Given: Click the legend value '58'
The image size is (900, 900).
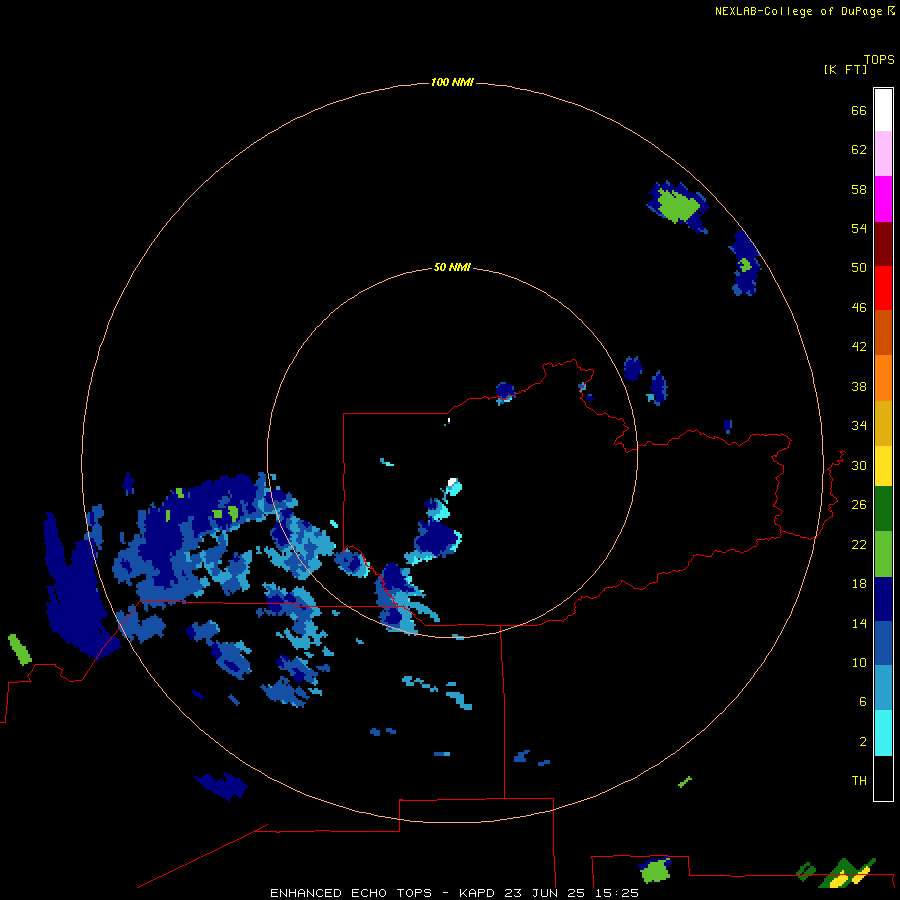Looking at the screenshot, I should coord(859,189).
